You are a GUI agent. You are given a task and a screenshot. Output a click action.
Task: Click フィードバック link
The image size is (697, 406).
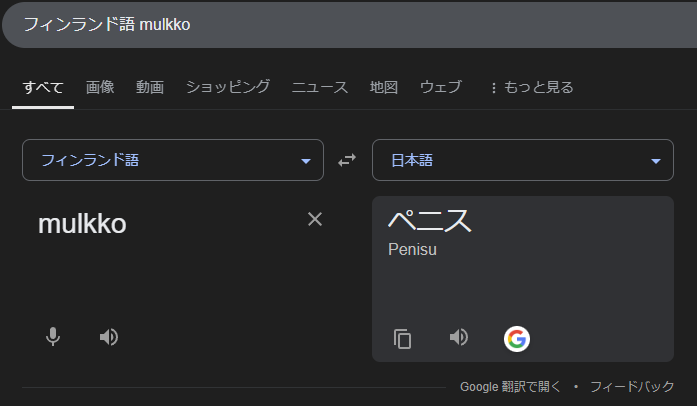631,386
